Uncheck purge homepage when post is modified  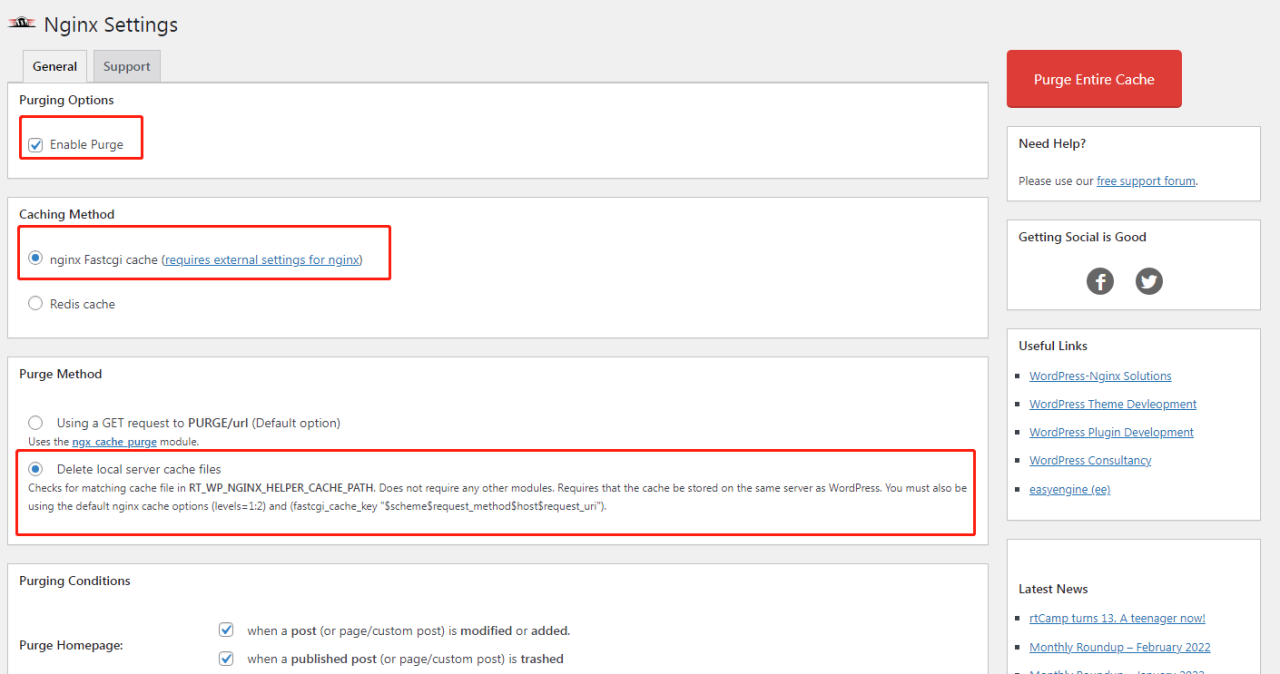coord(226,630)
